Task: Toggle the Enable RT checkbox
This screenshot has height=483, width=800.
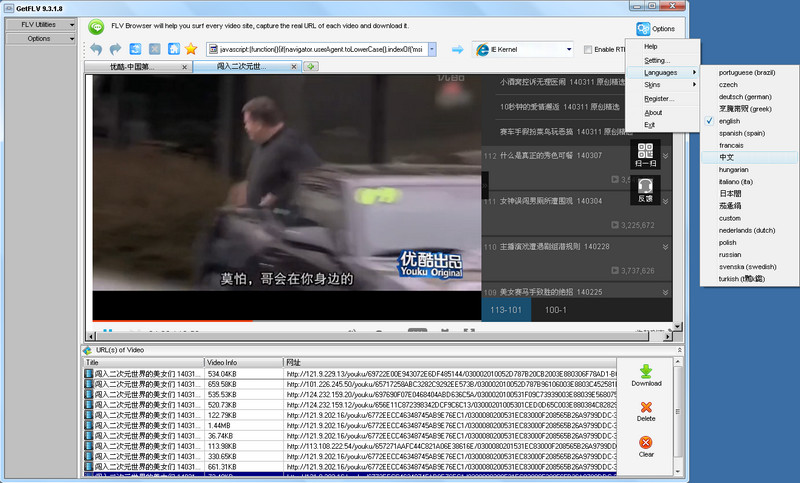Action: click(x=588, y=49)
